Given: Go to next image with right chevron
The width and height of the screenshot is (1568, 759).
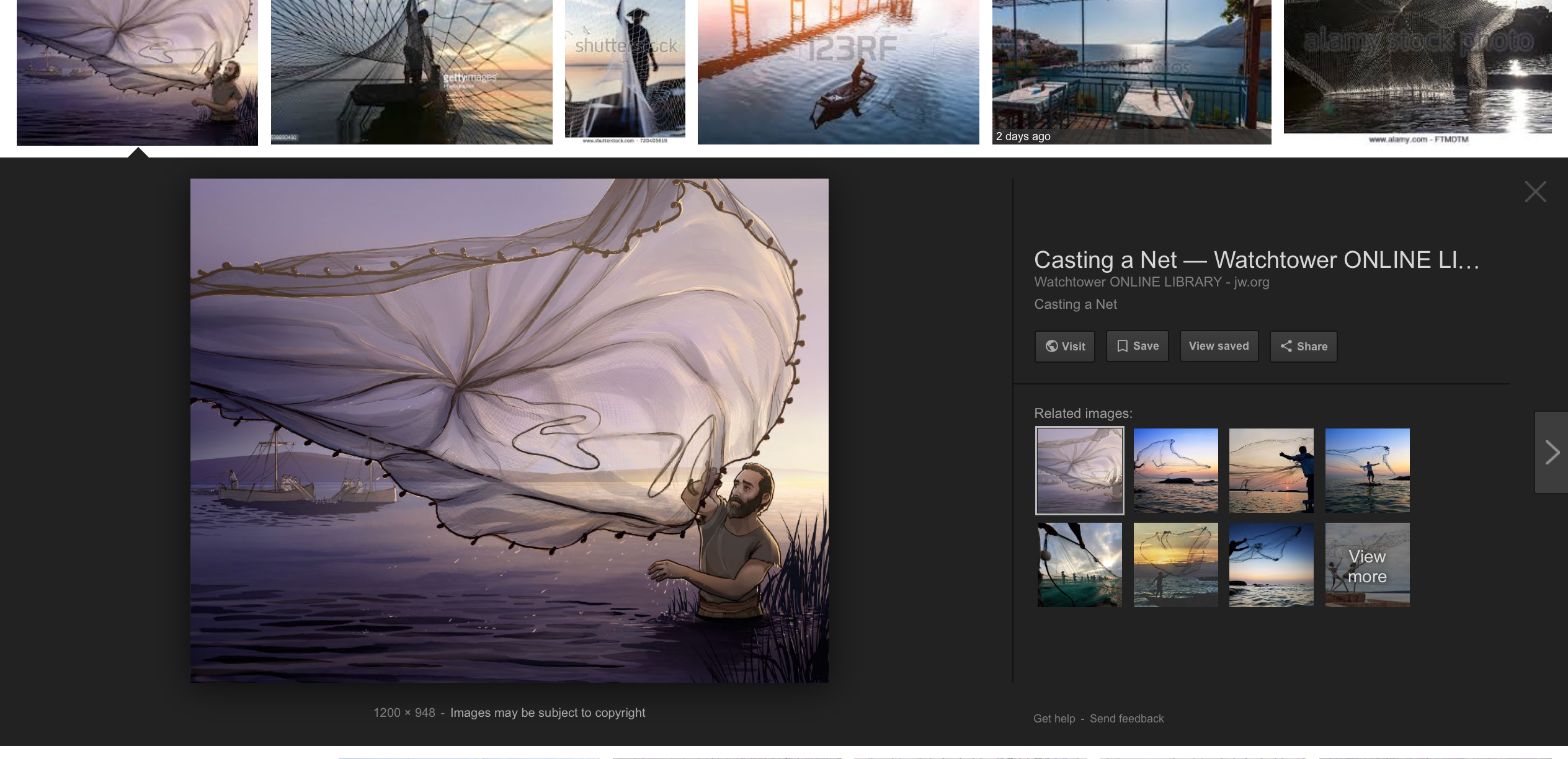Looking at the screenshot, I should tap(1552, 452).
